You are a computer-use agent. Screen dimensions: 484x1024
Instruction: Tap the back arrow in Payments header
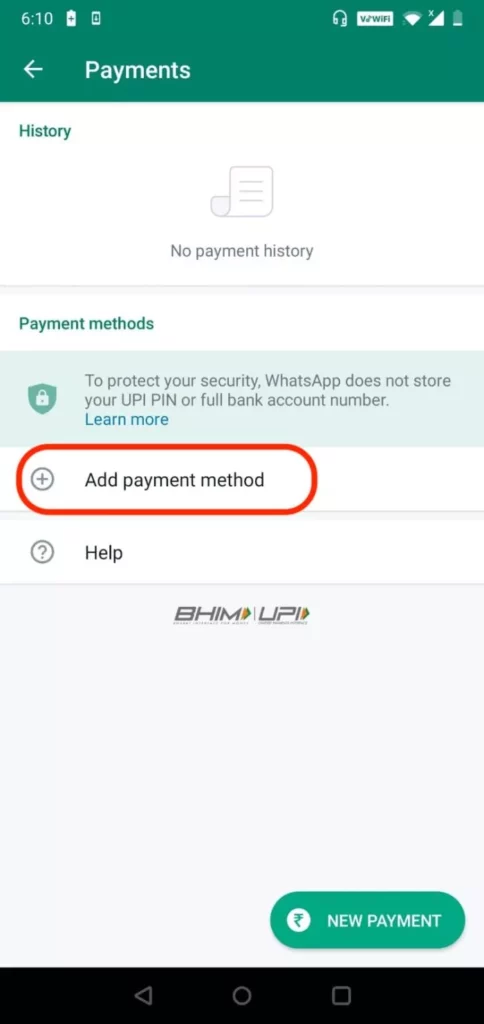click(33, 69)
